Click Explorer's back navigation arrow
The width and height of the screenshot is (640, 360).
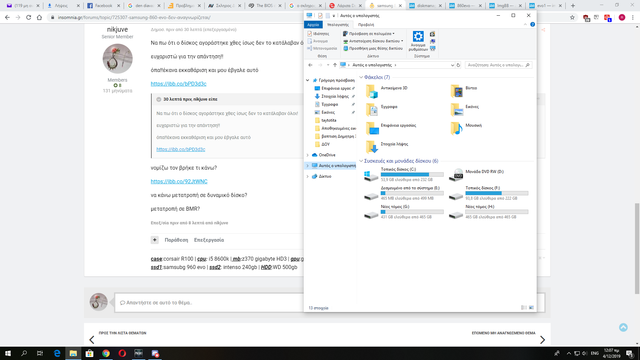(x=310, y=65)
